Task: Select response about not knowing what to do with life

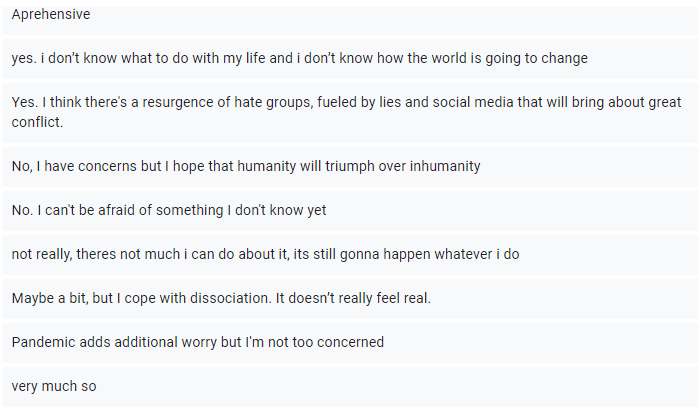Action: coord(299,58)
